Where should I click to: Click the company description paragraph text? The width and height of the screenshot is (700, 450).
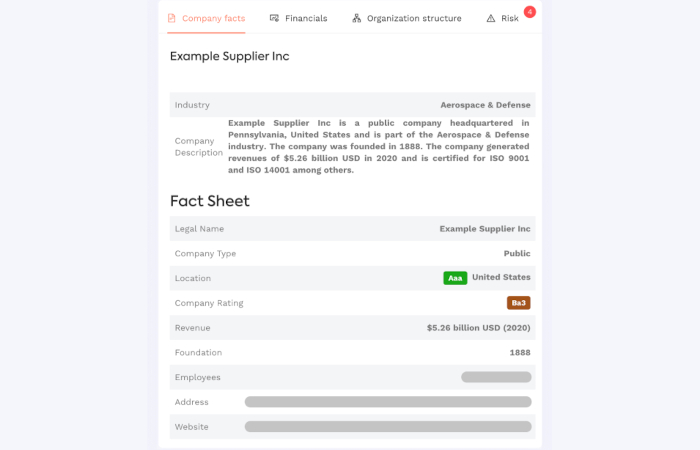pyautogui.click(x=379, y=146)
